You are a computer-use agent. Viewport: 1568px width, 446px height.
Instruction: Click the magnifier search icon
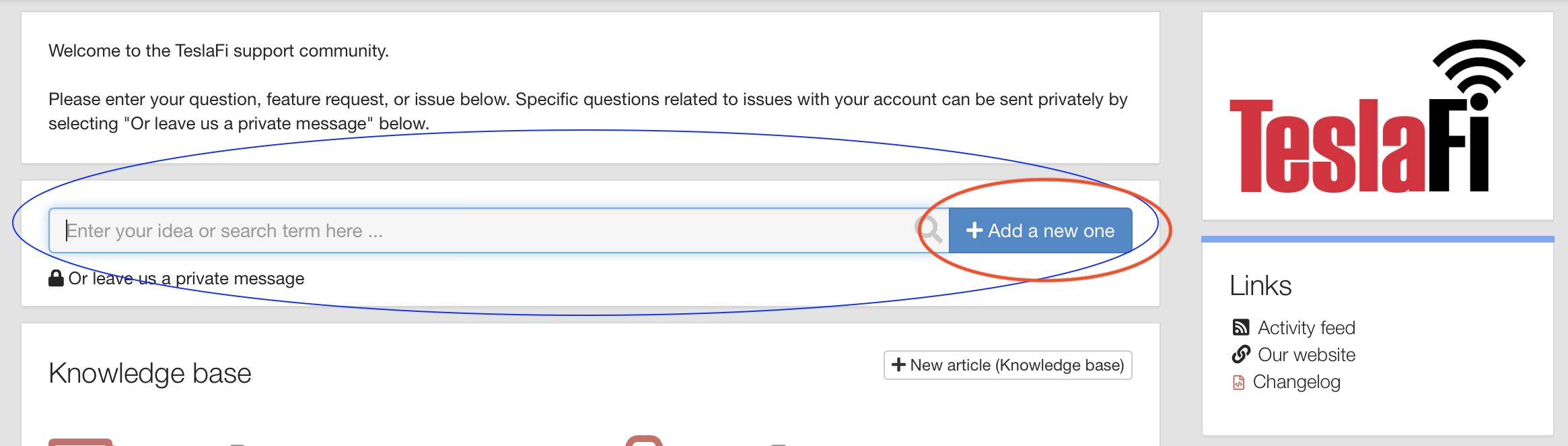[929, 230]
